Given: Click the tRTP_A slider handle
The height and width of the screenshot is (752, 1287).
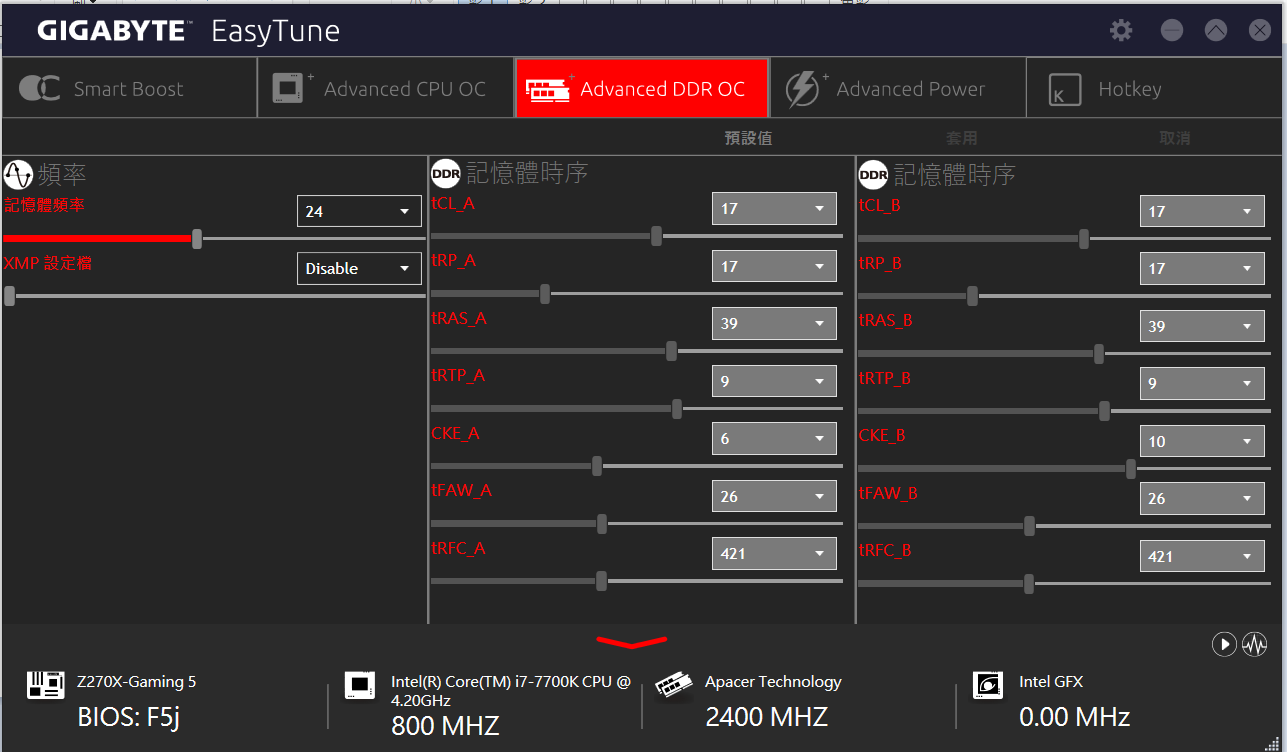Looking at the screenshot, I should 677,409.
